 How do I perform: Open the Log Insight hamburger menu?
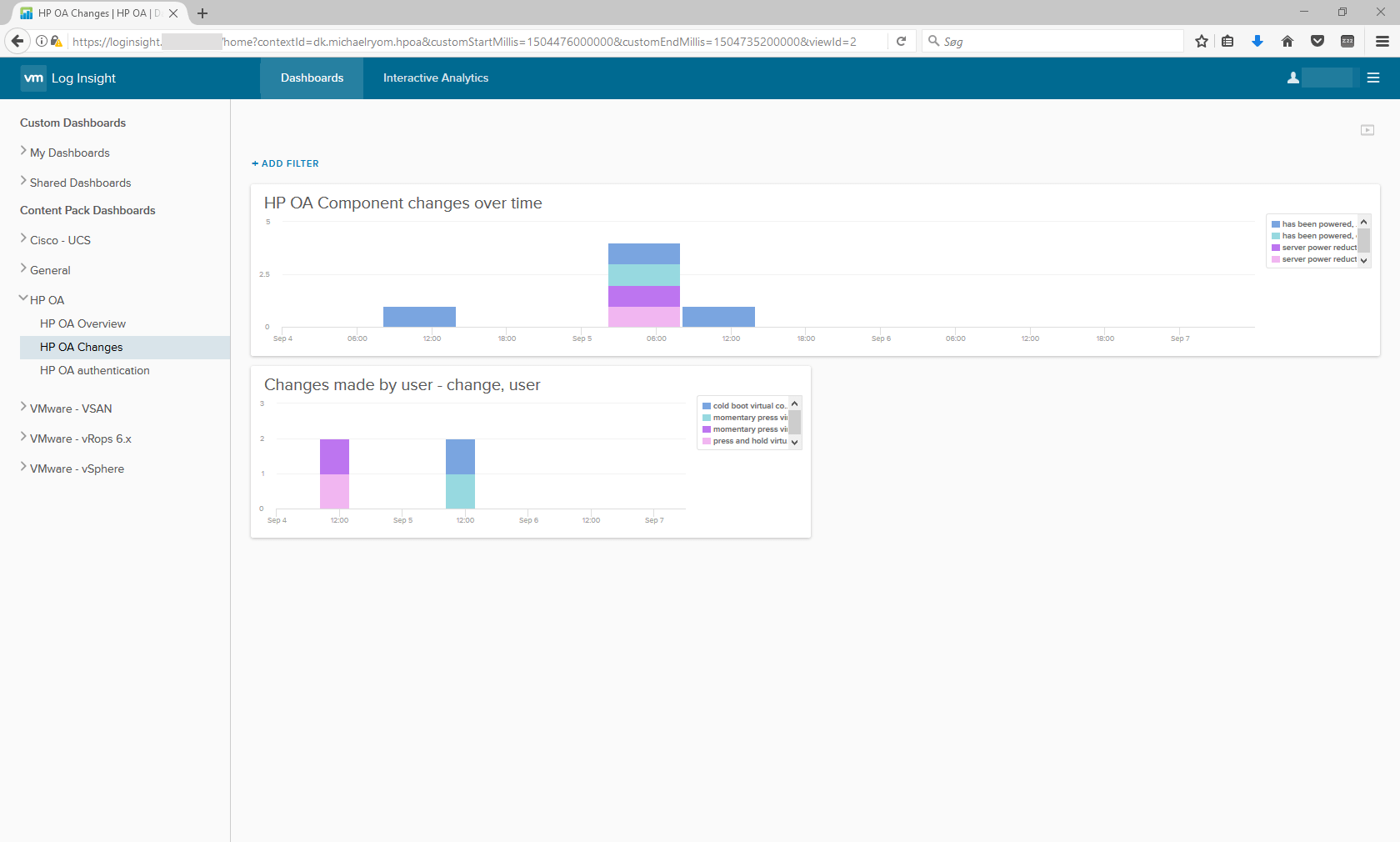(x=1373, y=78)
